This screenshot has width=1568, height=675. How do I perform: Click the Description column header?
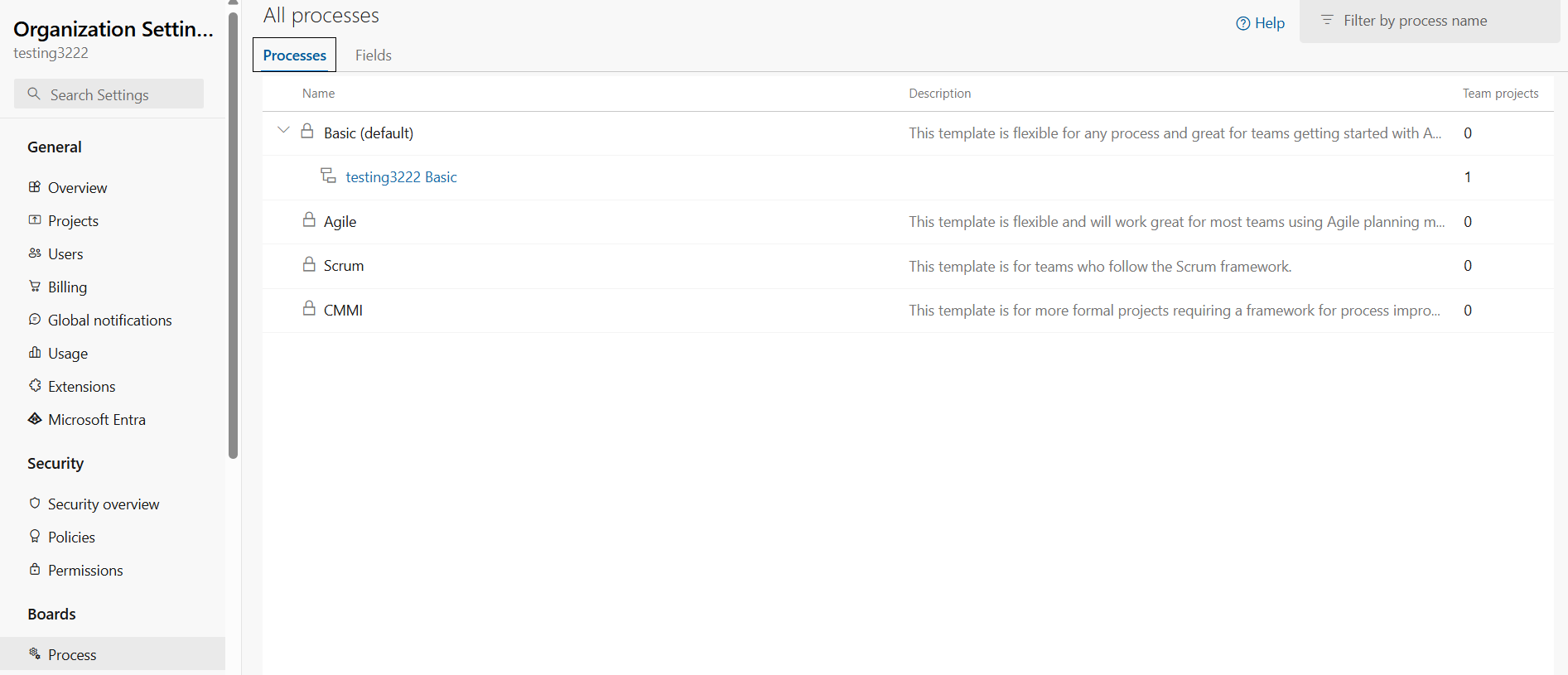click(939, 94)
